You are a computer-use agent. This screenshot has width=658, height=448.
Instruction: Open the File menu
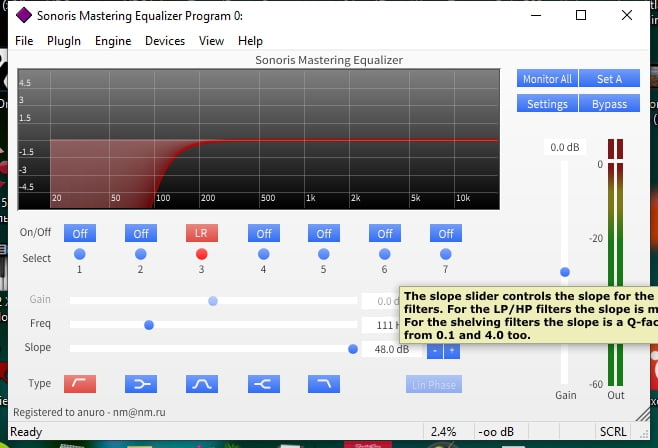[x=24, y=41]
